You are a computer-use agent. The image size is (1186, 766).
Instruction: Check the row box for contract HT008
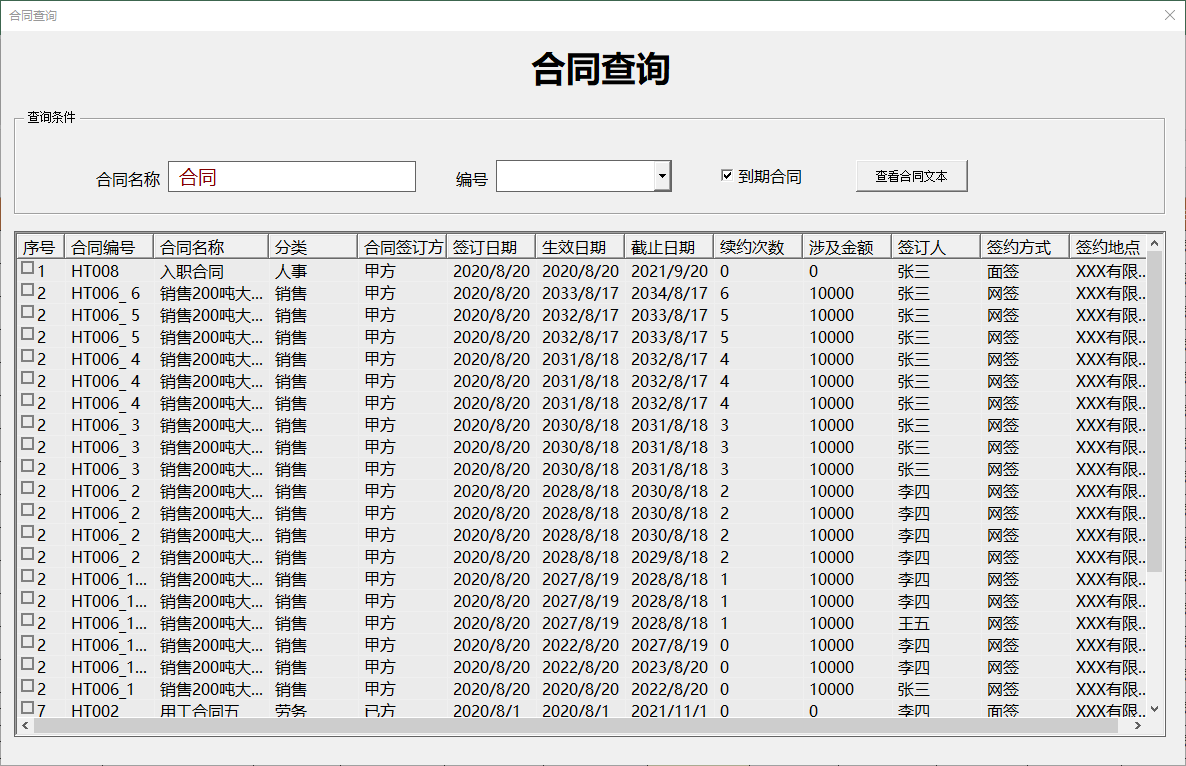[28, 268]
